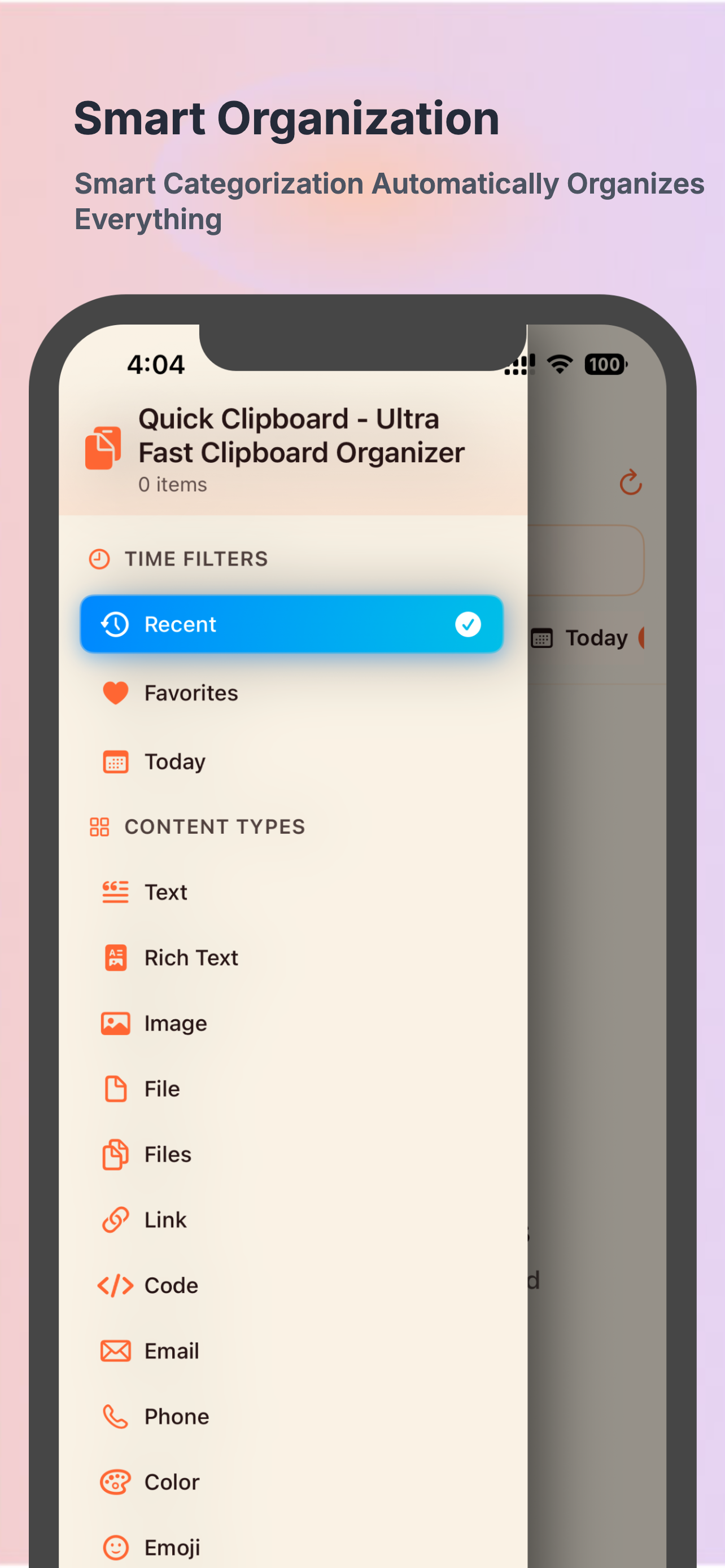Open the Recent time filter
The image size is (725, 1568).
pyautogui.click(x=291, y=624)
